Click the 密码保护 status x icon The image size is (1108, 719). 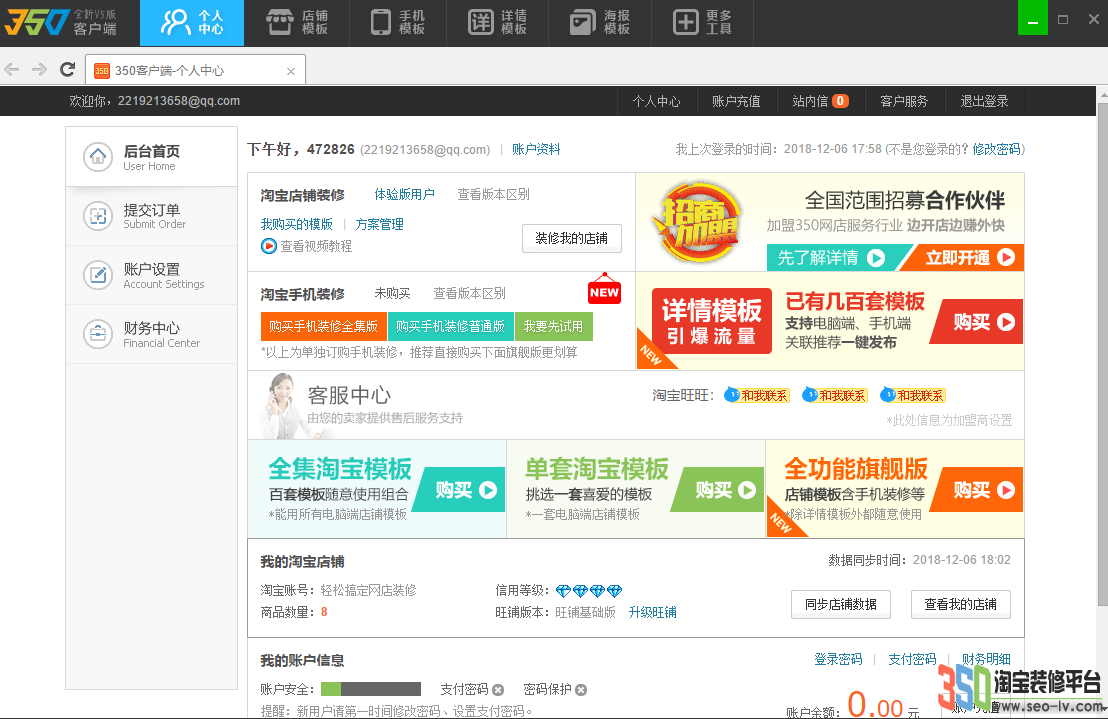click(x=581, y=690)
